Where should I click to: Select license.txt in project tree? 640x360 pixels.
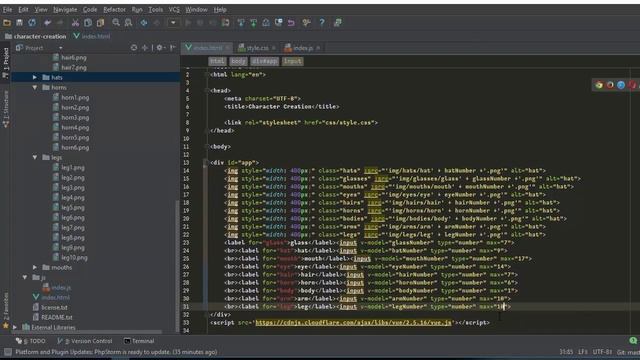pos(54,307)
